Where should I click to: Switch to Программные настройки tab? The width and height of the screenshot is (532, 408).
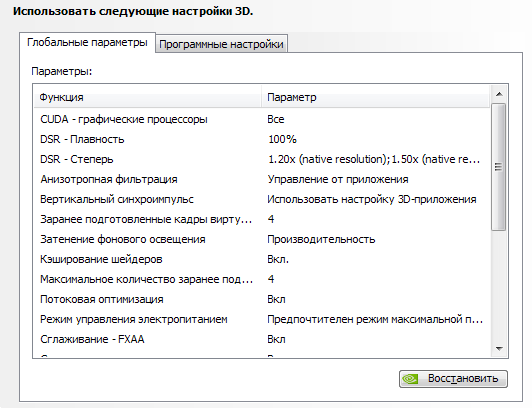coord(221,44)
